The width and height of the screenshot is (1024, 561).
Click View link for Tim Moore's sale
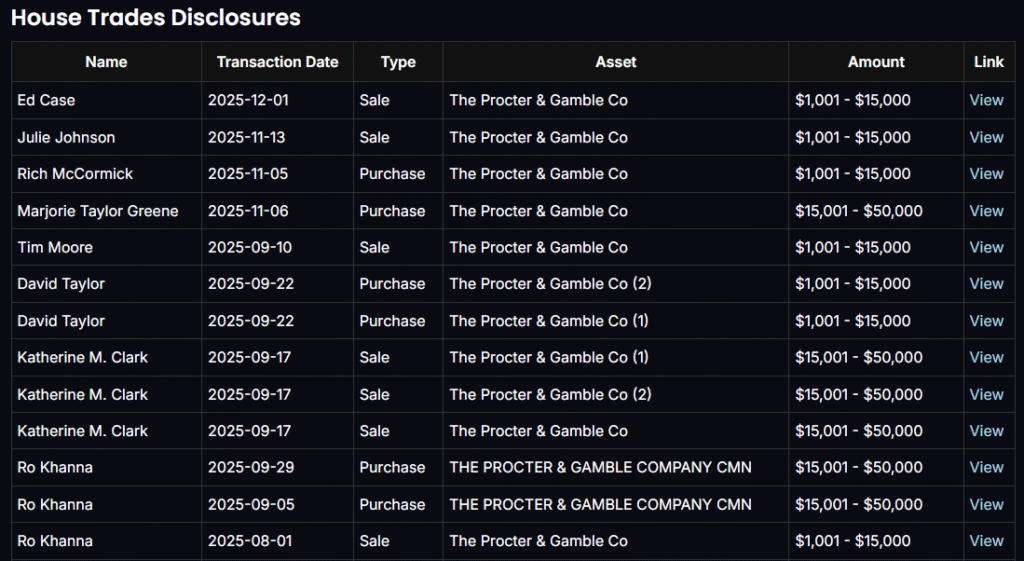pyautogui.click(x=986, y=247)
